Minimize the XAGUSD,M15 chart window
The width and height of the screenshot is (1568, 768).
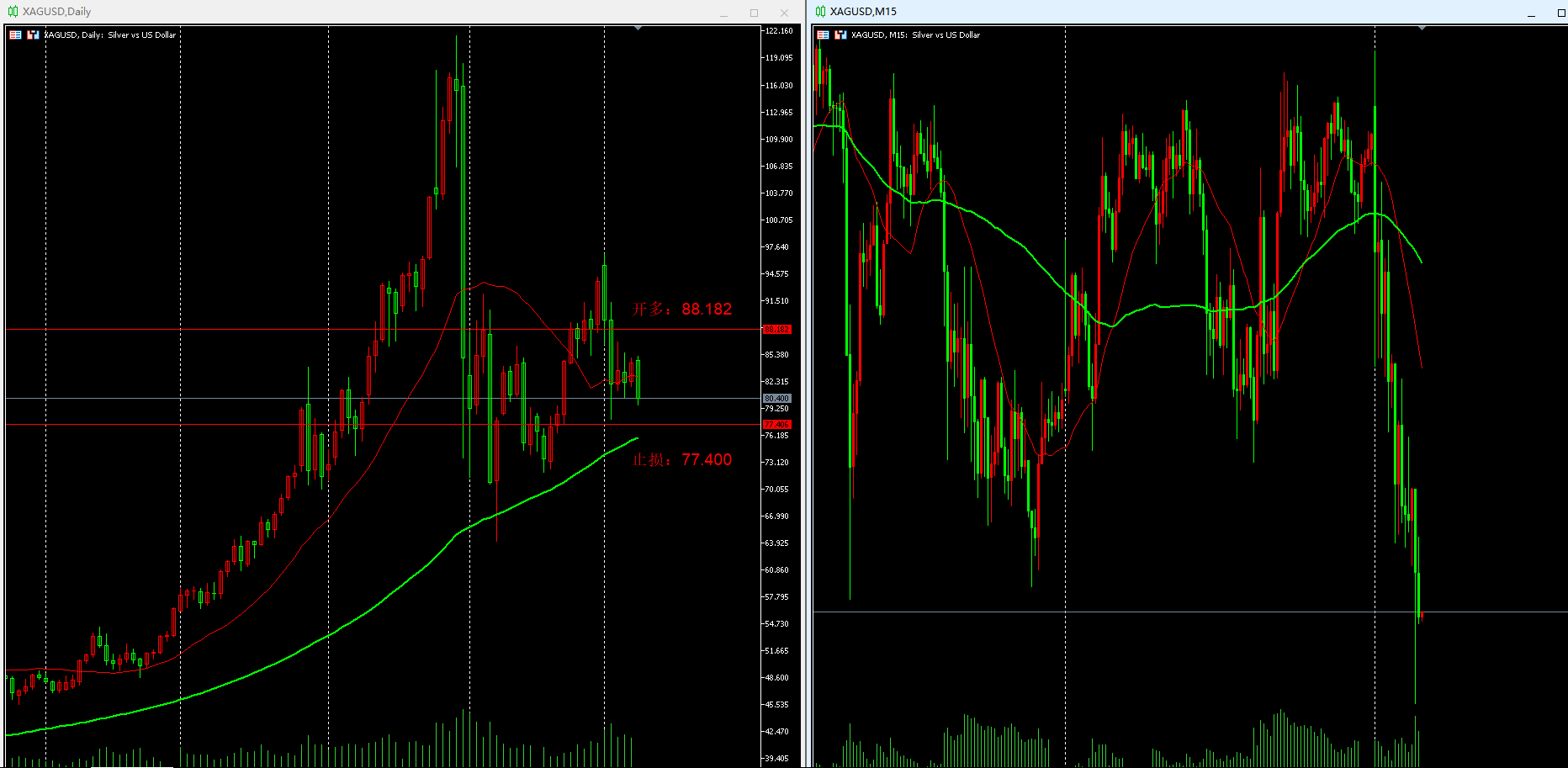(x=1531, y=13)
